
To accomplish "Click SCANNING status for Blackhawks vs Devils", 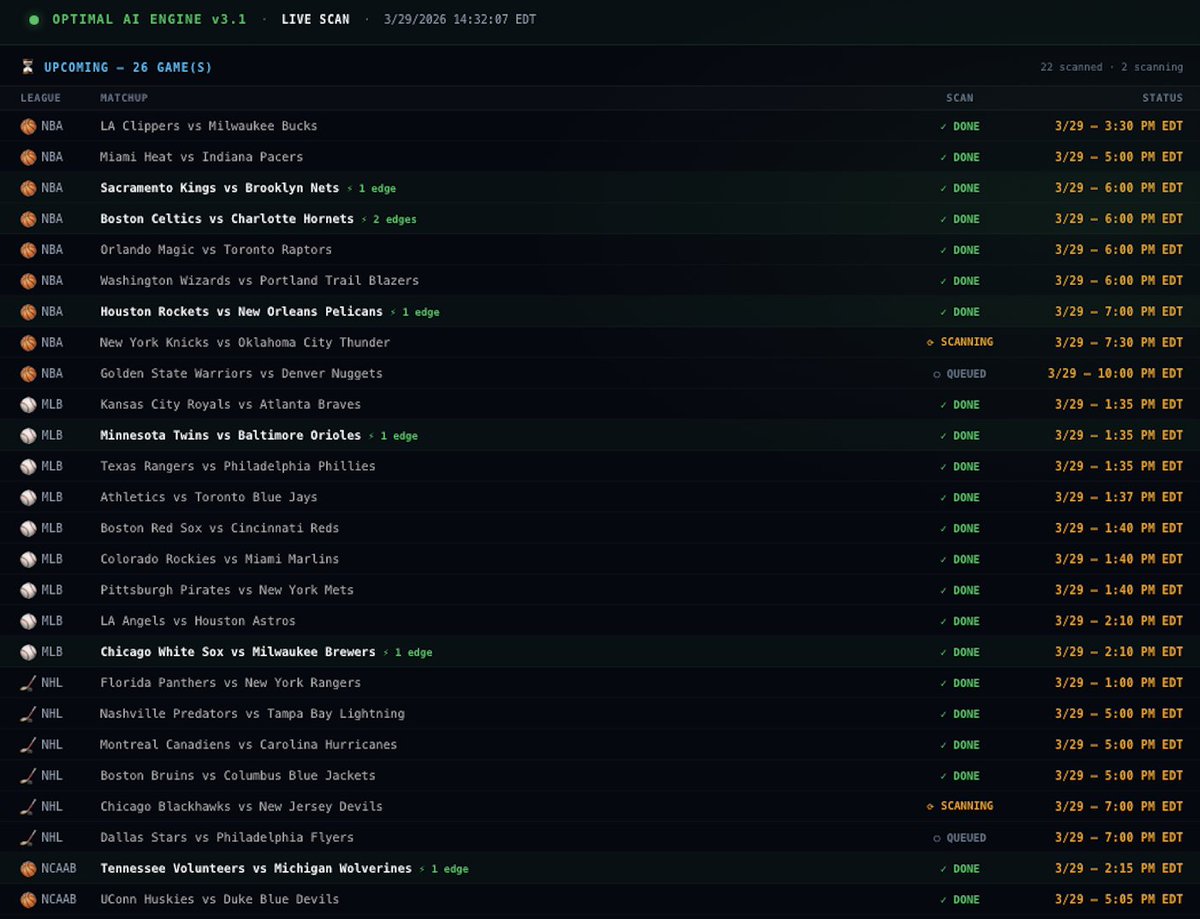I will (960, 806).
